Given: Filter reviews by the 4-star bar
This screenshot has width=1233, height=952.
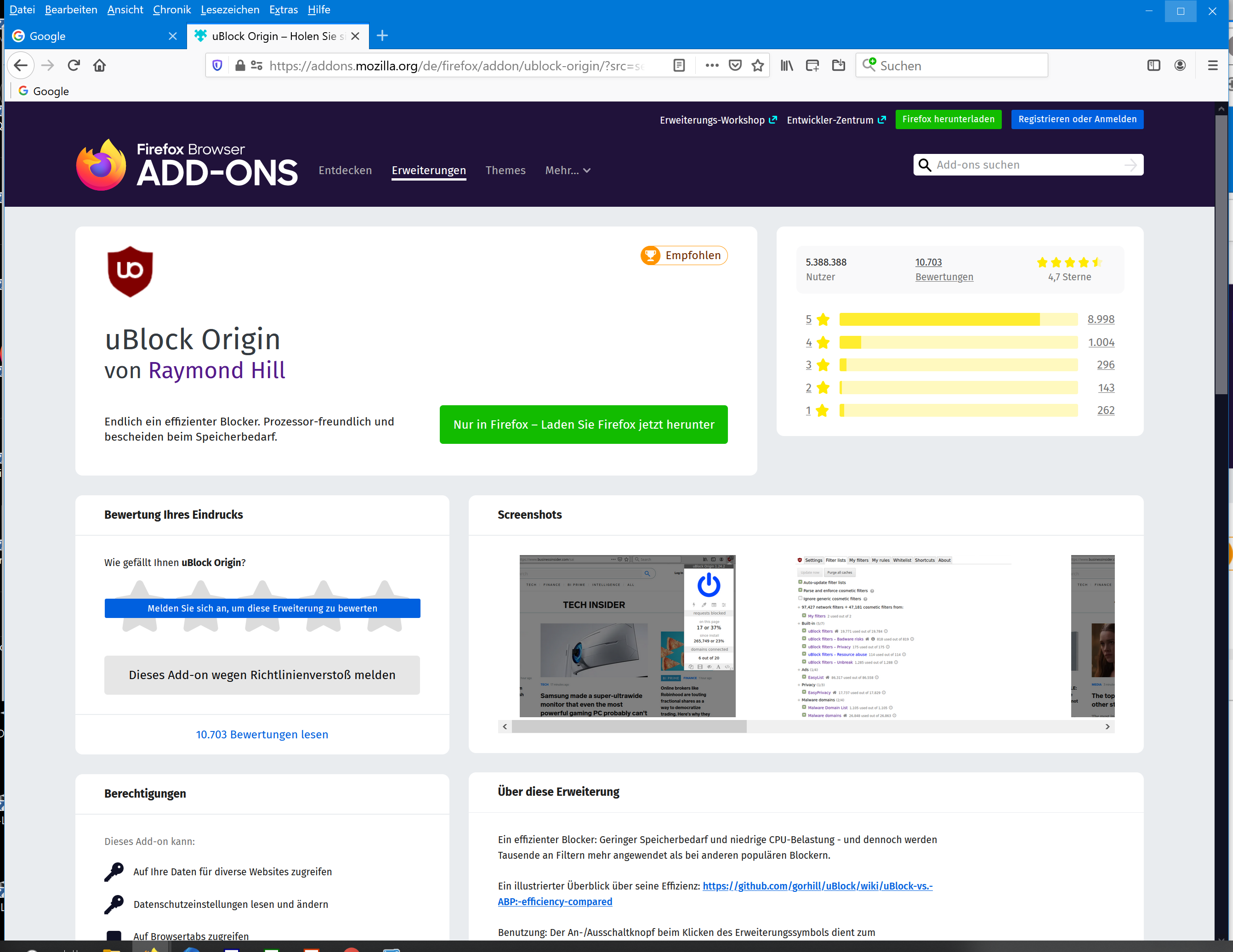Looking at the screenshot, I should click(958, 342).
